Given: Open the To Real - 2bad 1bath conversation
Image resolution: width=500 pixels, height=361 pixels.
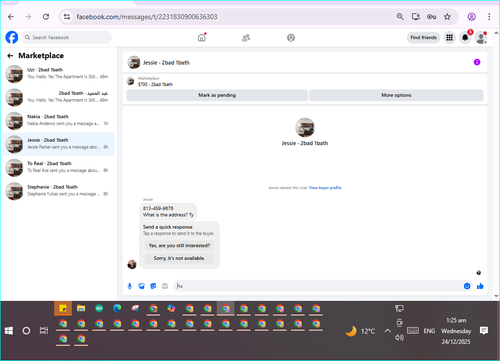Looking at the screenshot, I should point(59,167).
